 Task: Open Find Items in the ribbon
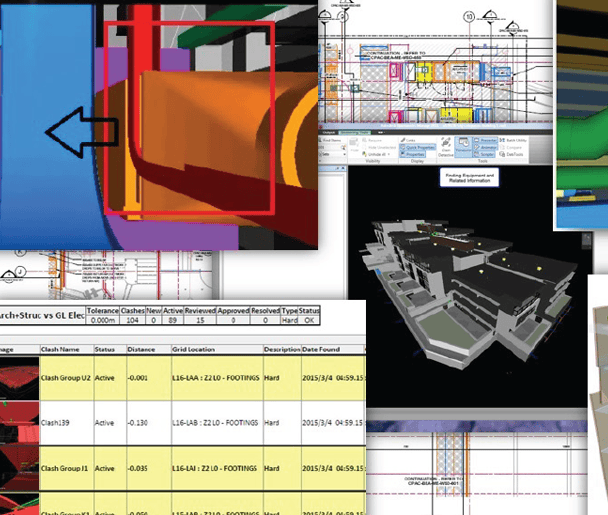pos(330,140)
